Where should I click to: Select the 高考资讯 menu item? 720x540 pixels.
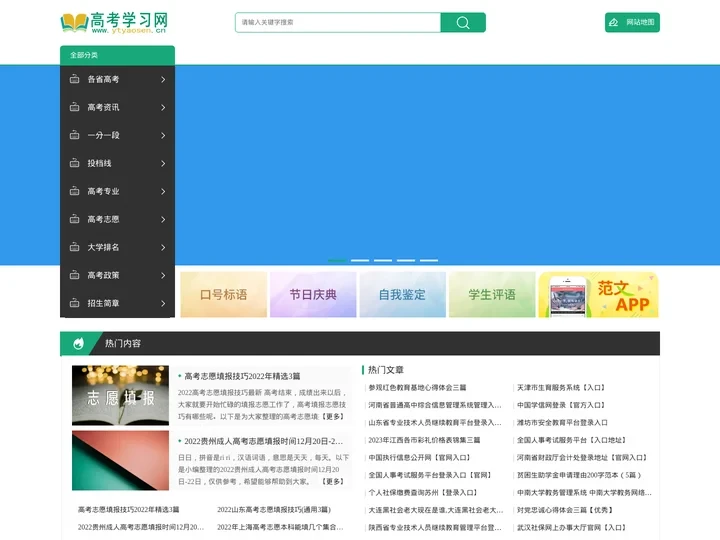[117, 107]
